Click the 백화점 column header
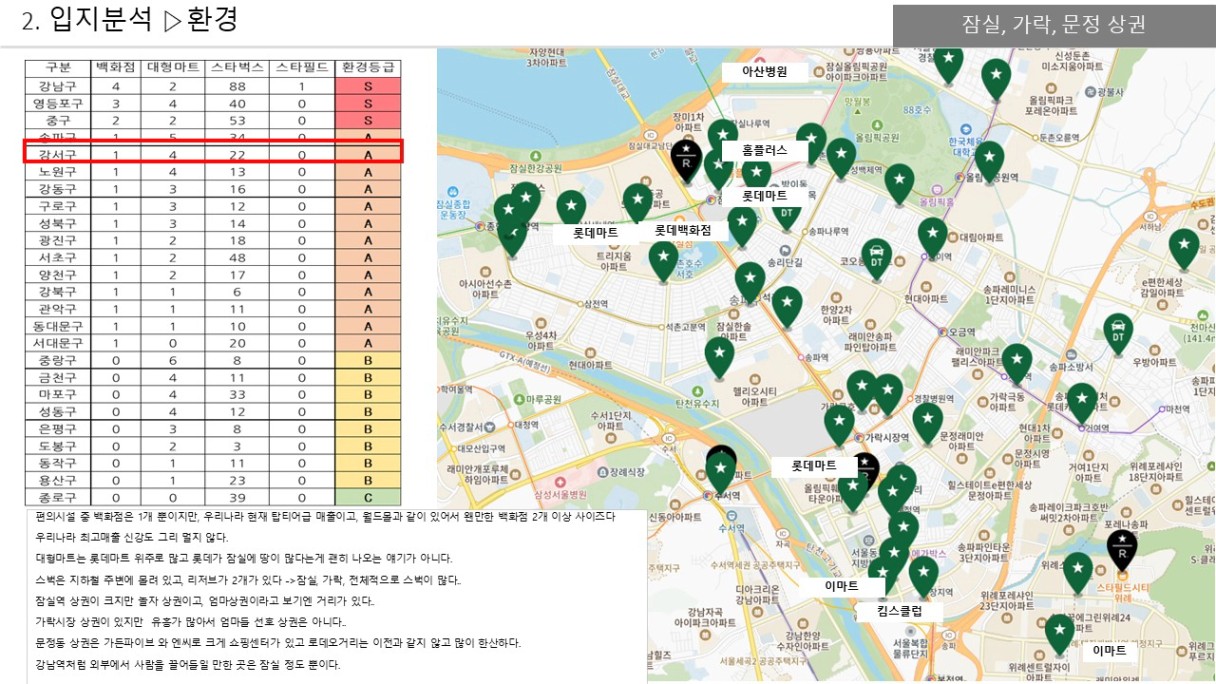The image size is (1216, 684). point(115,68)
